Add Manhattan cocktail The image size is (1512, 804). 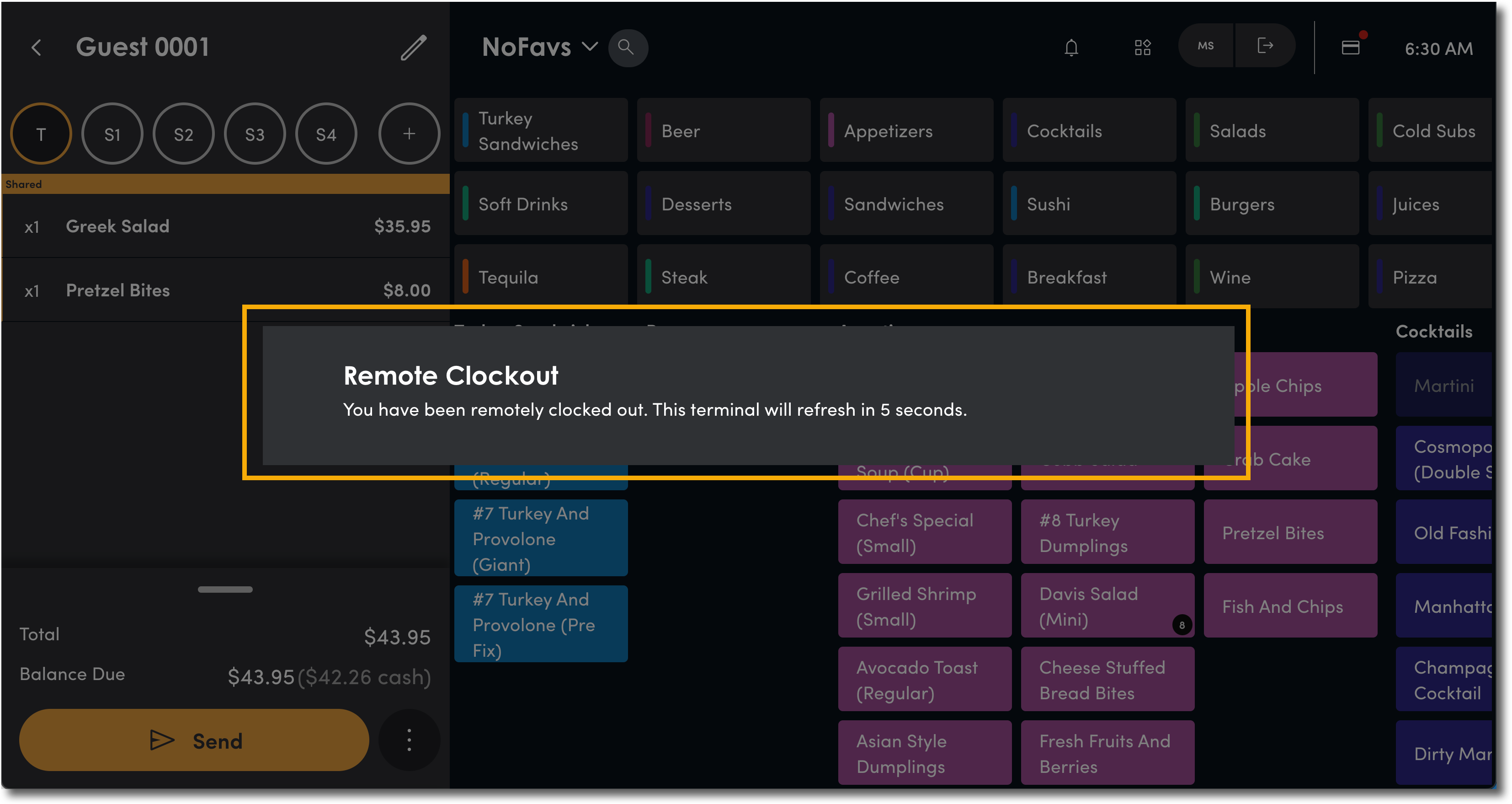click(1444, 606)
